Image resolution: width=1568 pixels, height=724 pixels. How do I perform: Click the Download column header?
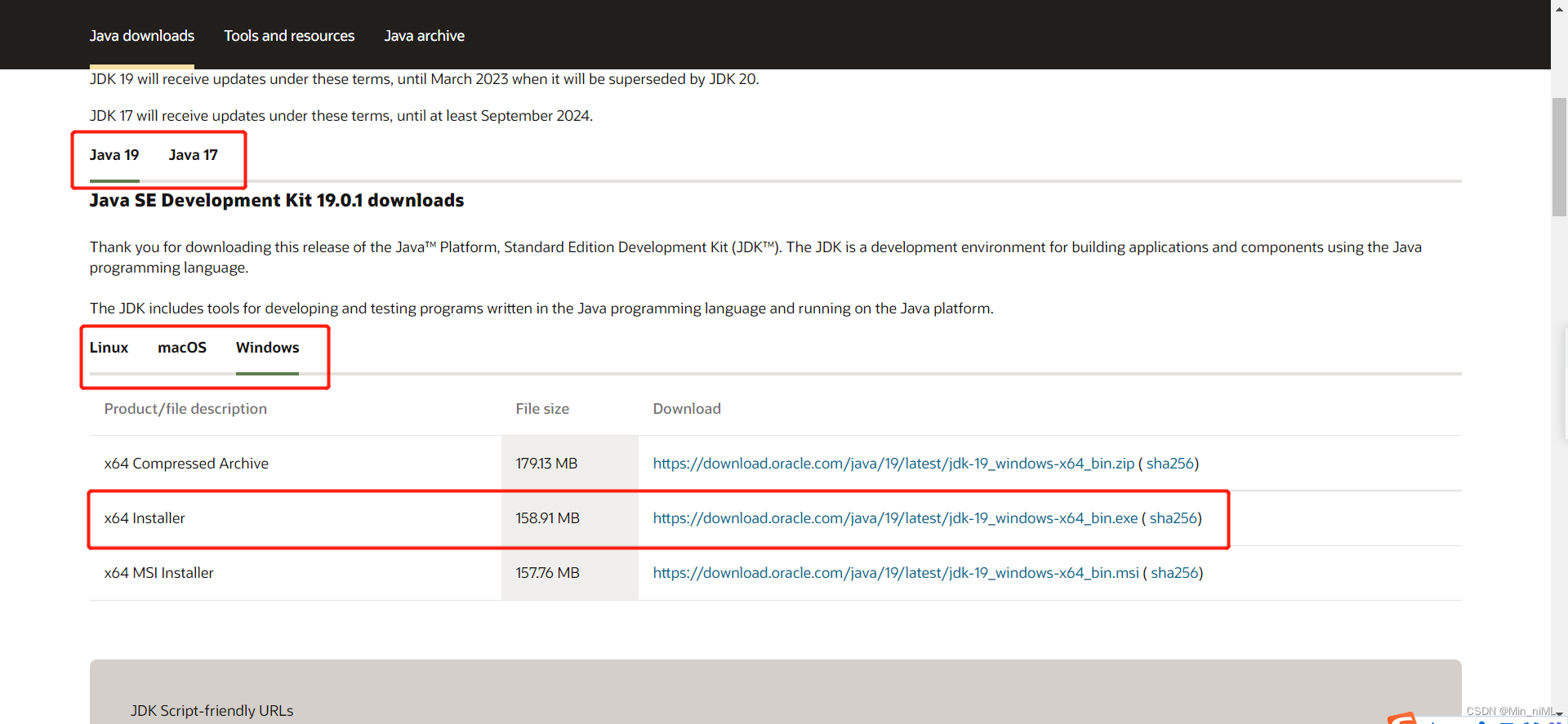coord(687,409)
